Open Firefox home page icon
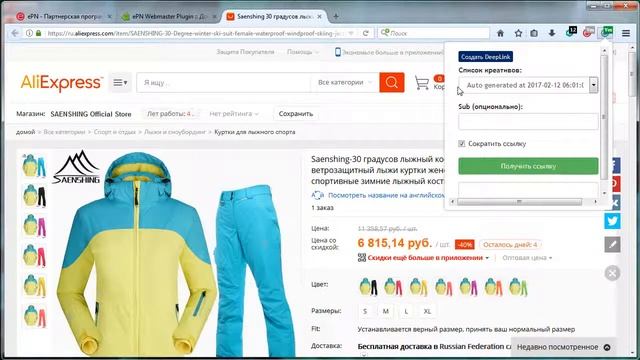Viewport: 640px width, 360px height. [x=500, y=33]
